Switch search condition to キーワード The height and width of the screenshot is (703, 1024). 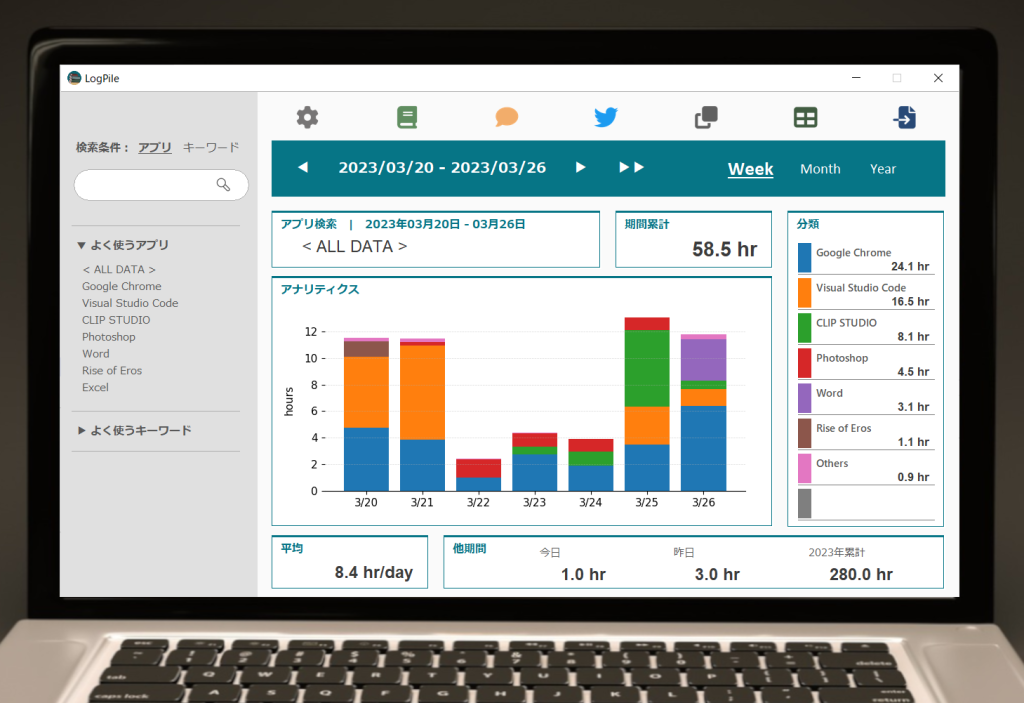(x=211, y=147)
